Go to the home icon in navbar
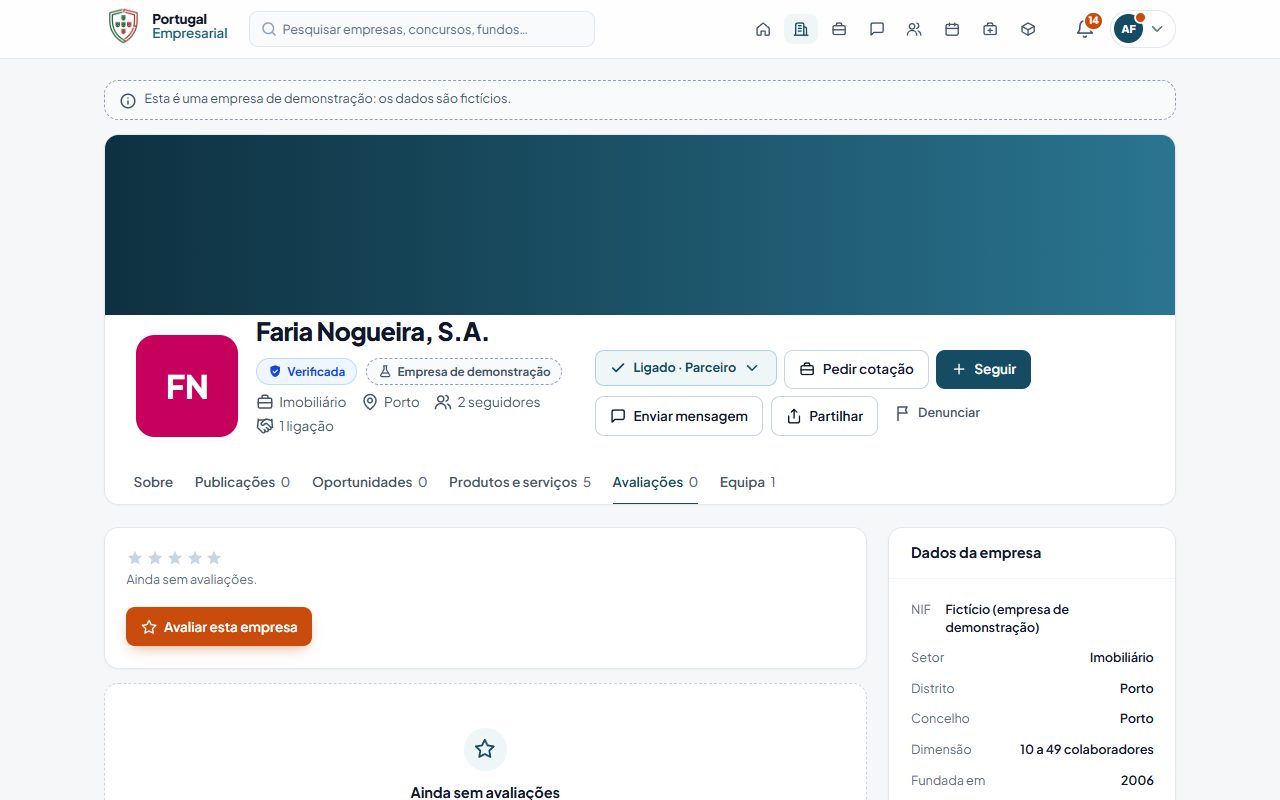This screenshot has height=800, width=1280. 763,29
